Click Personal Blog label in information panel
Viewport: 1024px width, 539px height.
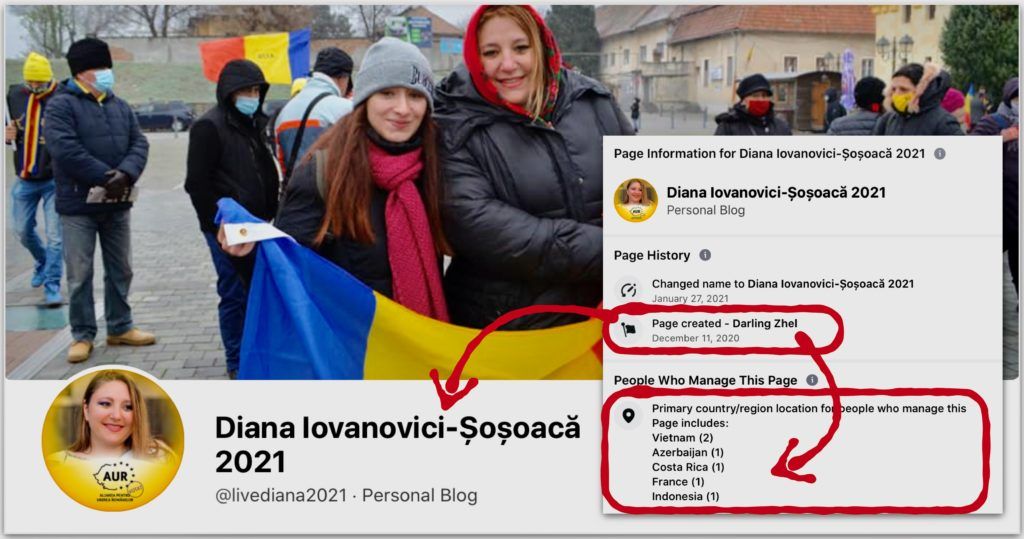click(x=705, y=210)
